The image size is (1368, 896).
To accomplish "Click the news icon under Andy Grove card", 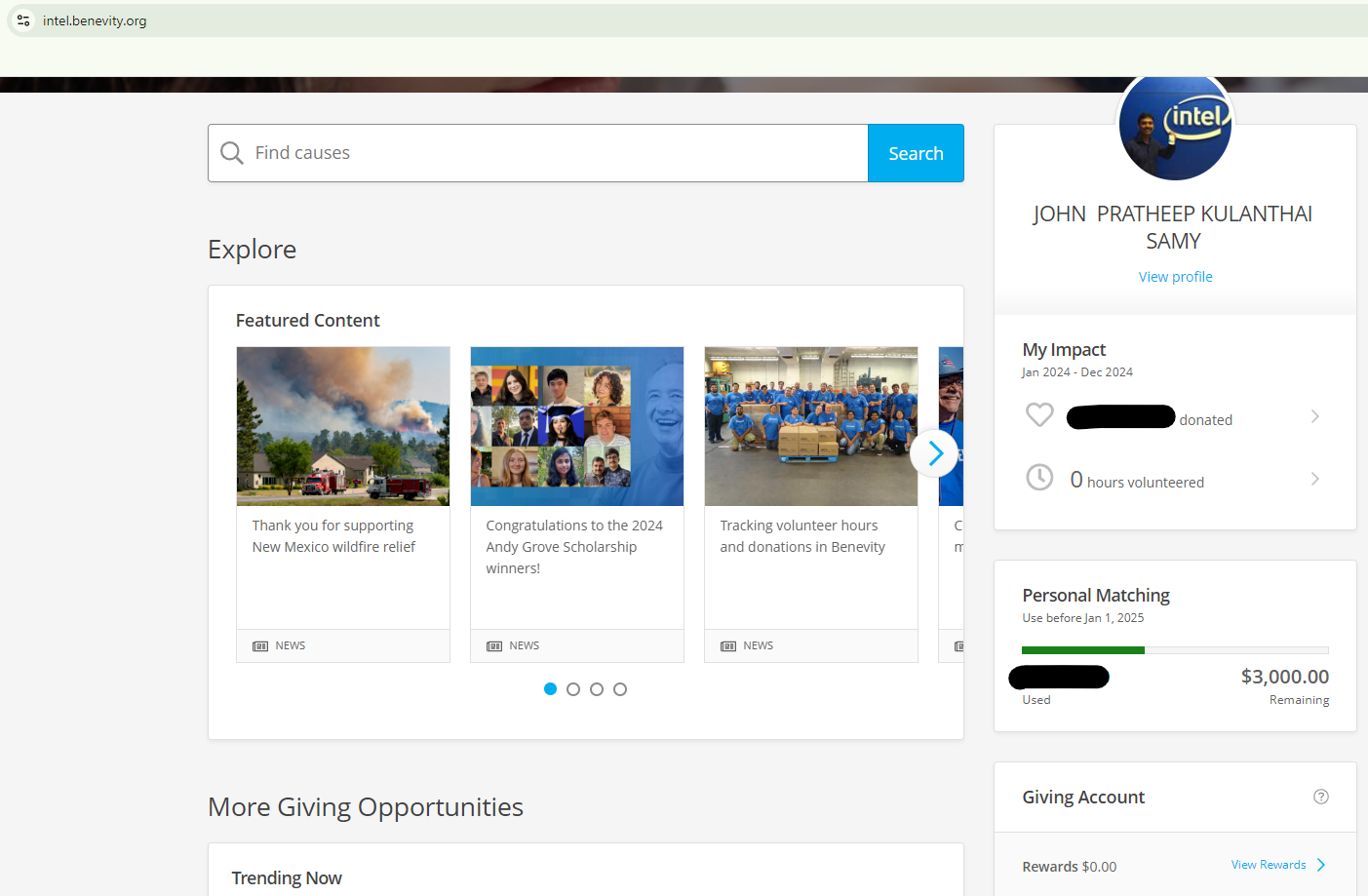I will point(494,646).
